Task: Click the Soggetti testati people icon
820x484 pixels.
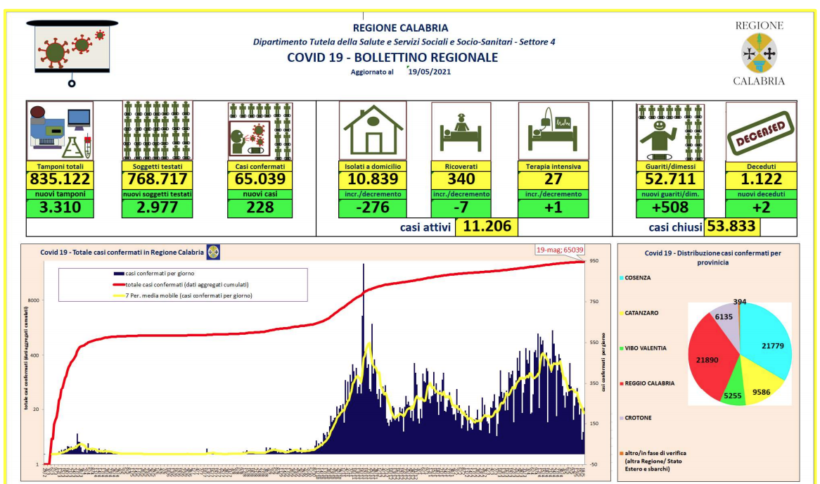Action: point(155,130)
